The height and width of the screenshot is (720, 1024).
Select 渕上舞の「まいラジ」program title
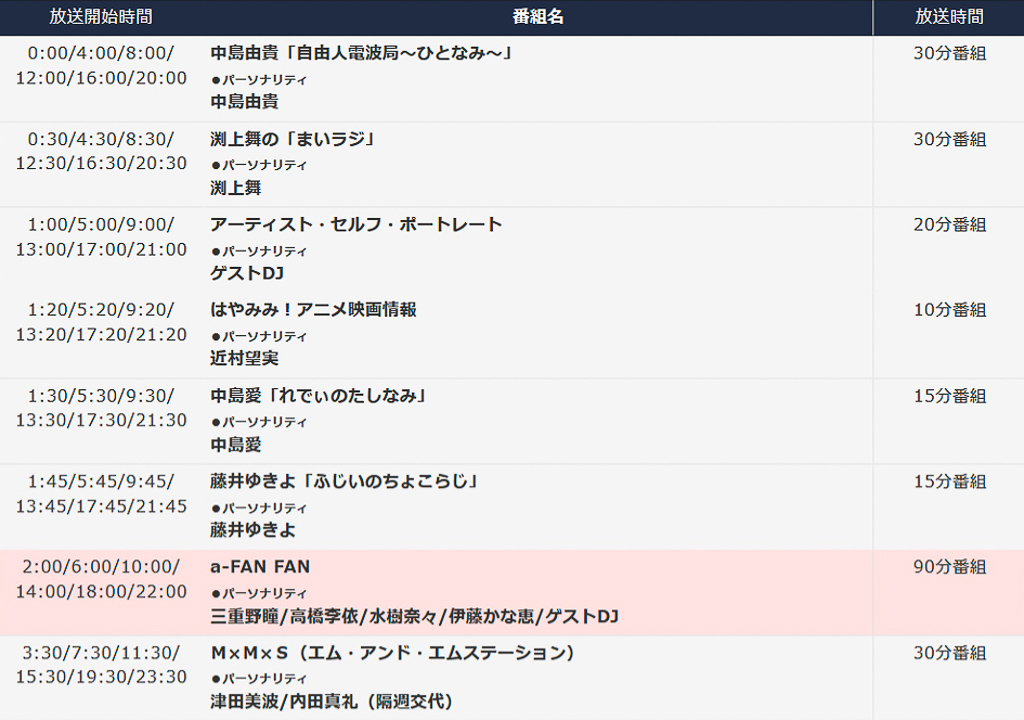pyautogui.click(x=292, y=139)
